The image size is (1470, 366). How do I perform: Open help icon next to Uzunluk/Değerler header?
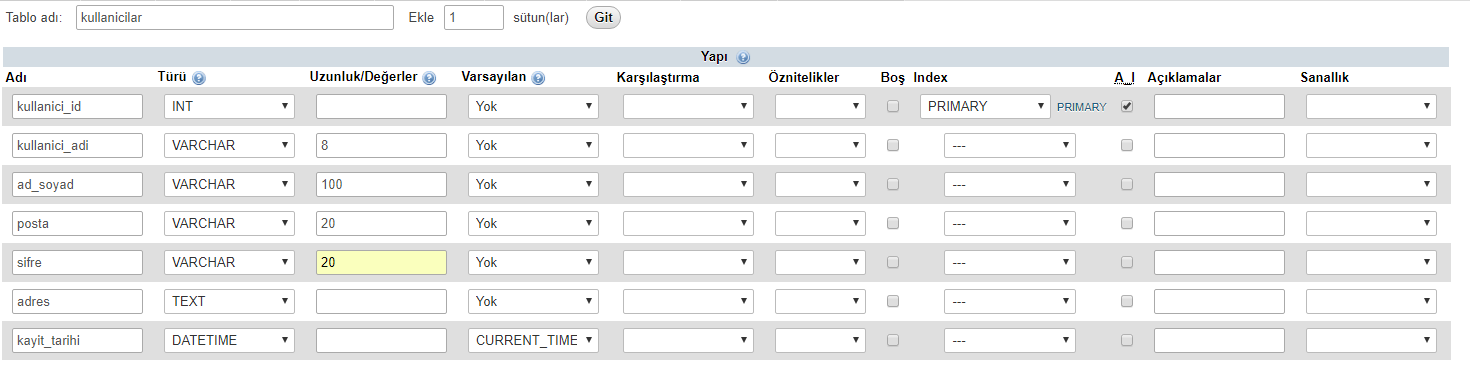pos(429,78)
